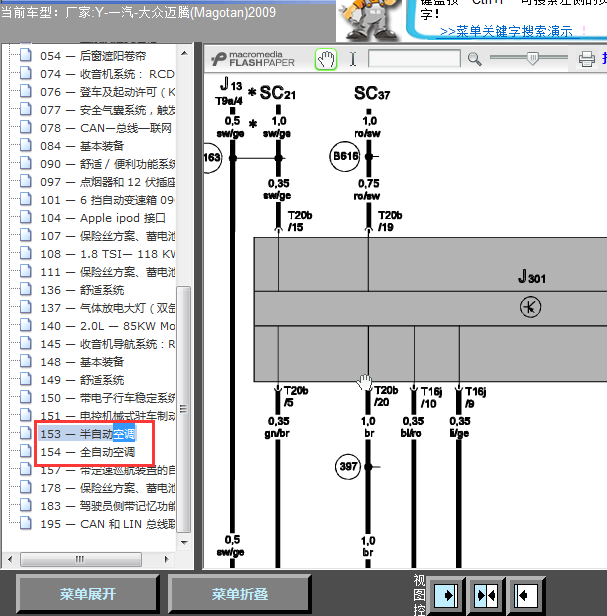This screenshot has width=607, height=616.
Task: Click the left-arrow view control button
Action: [526, 596]
